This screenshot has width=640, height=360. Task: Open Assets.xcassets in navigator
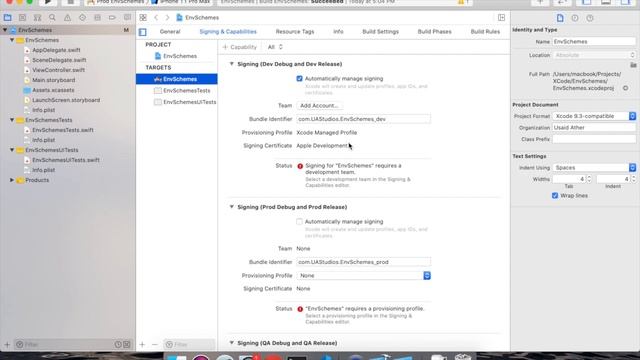tap(53, 90)
